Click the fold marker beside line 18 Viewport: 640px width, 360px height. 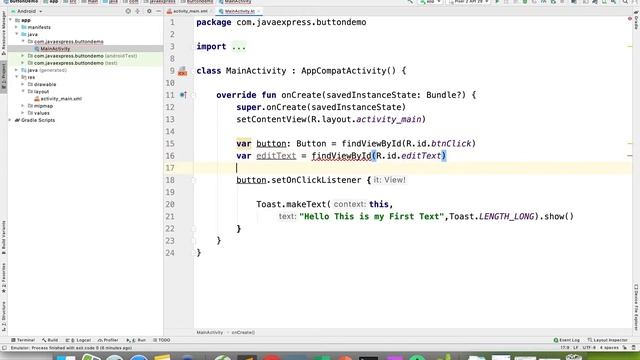[194, 180]
